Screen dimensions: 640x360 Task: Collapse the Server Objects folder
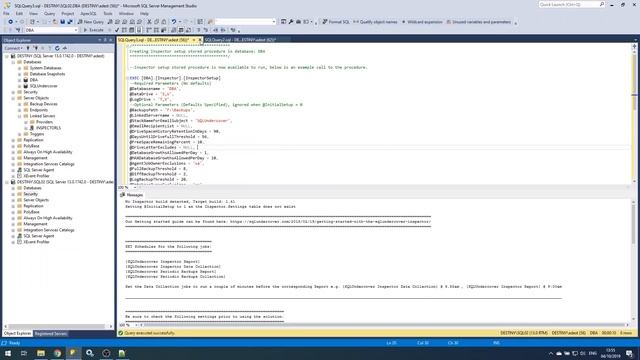click(13, 98)
